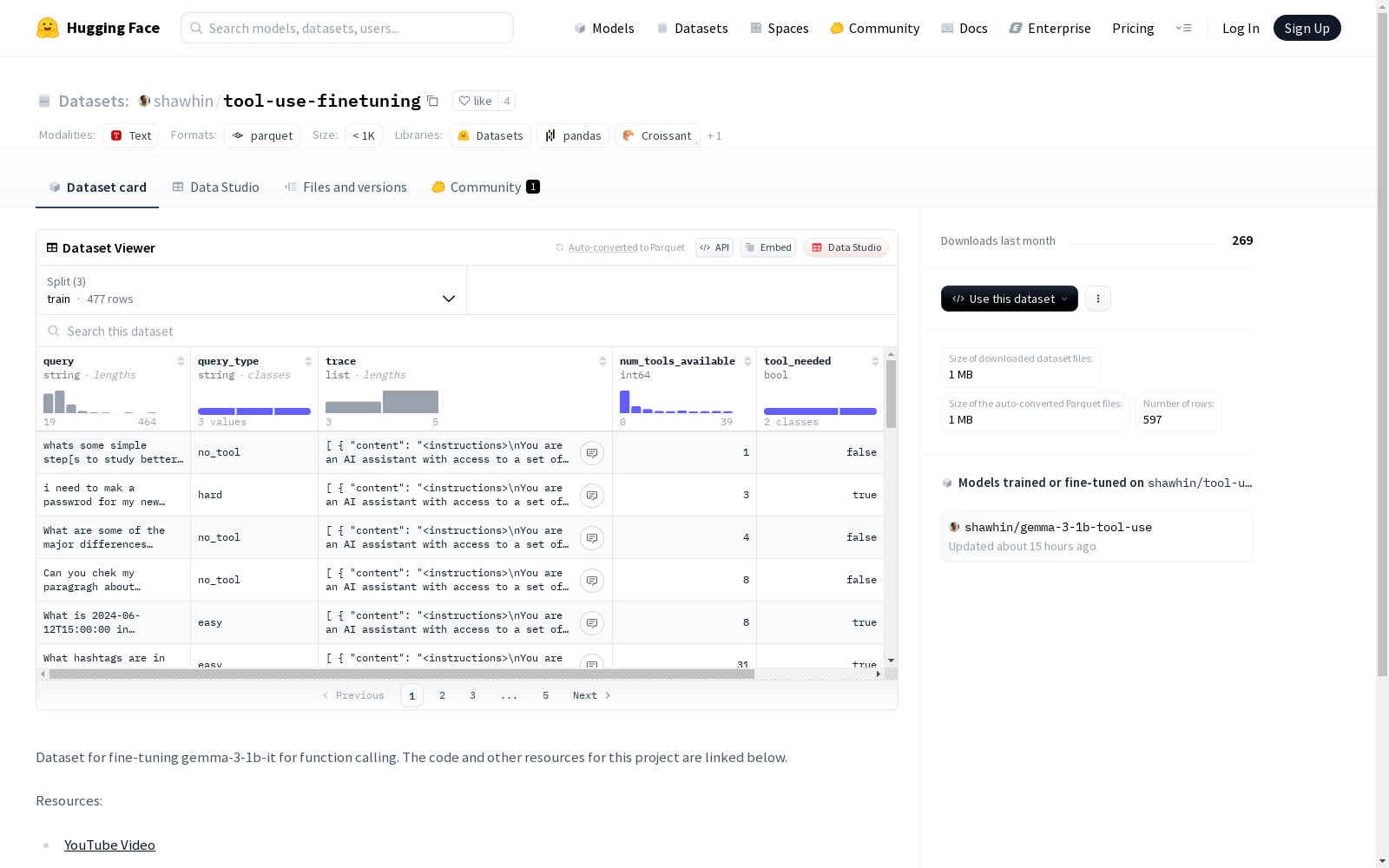Screen dimensions: 1389x868
Task: Switch to the Data Studio tab
Action: 215,187
